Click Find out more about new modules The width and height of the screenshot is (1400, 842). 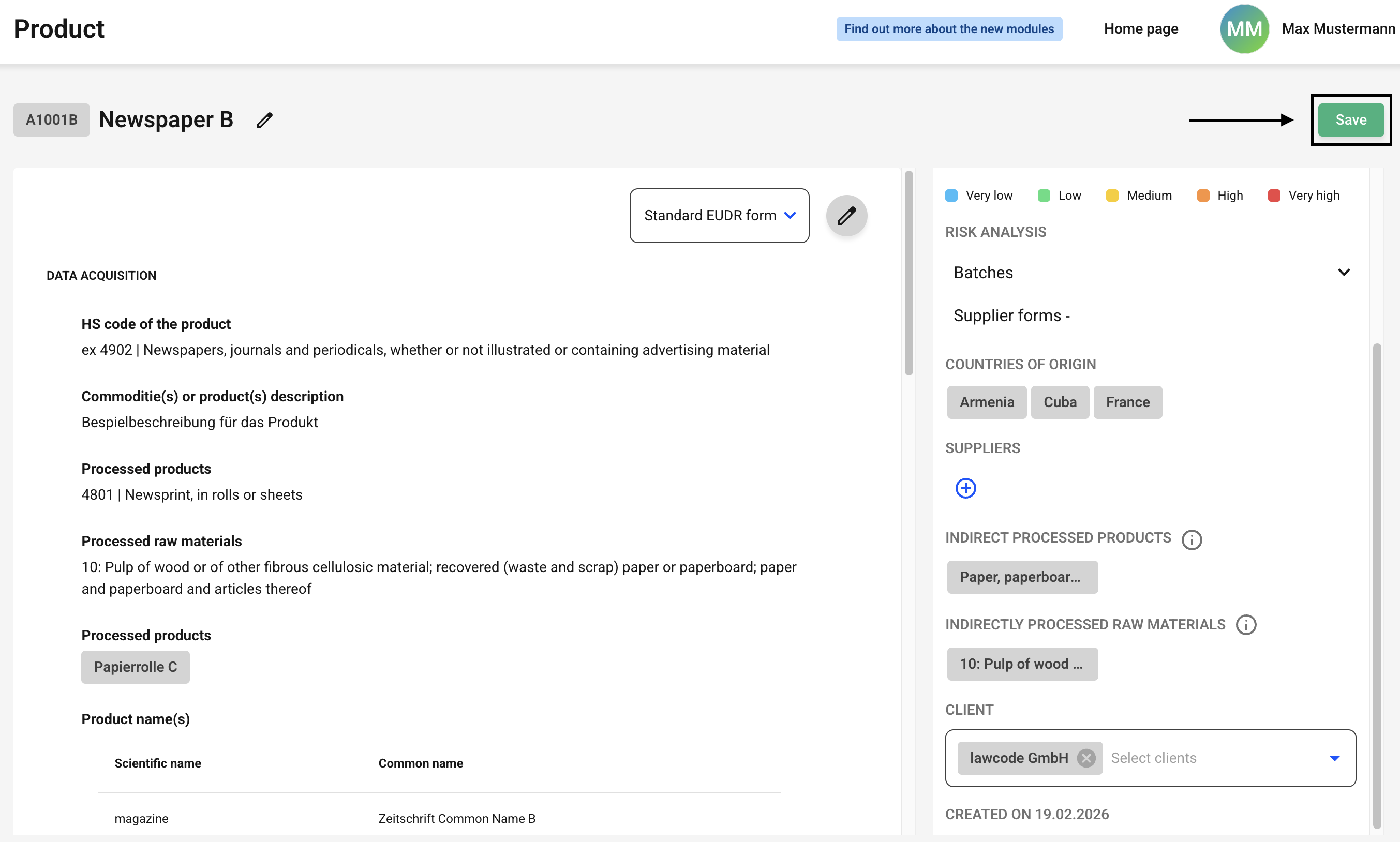coord(948,28)
